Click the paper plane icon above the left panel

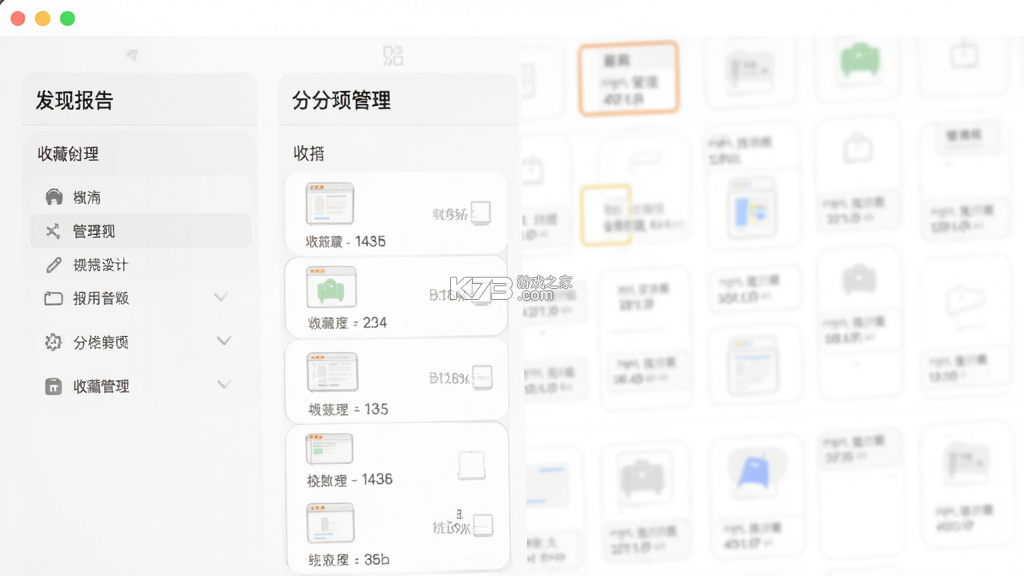[132, 55]
